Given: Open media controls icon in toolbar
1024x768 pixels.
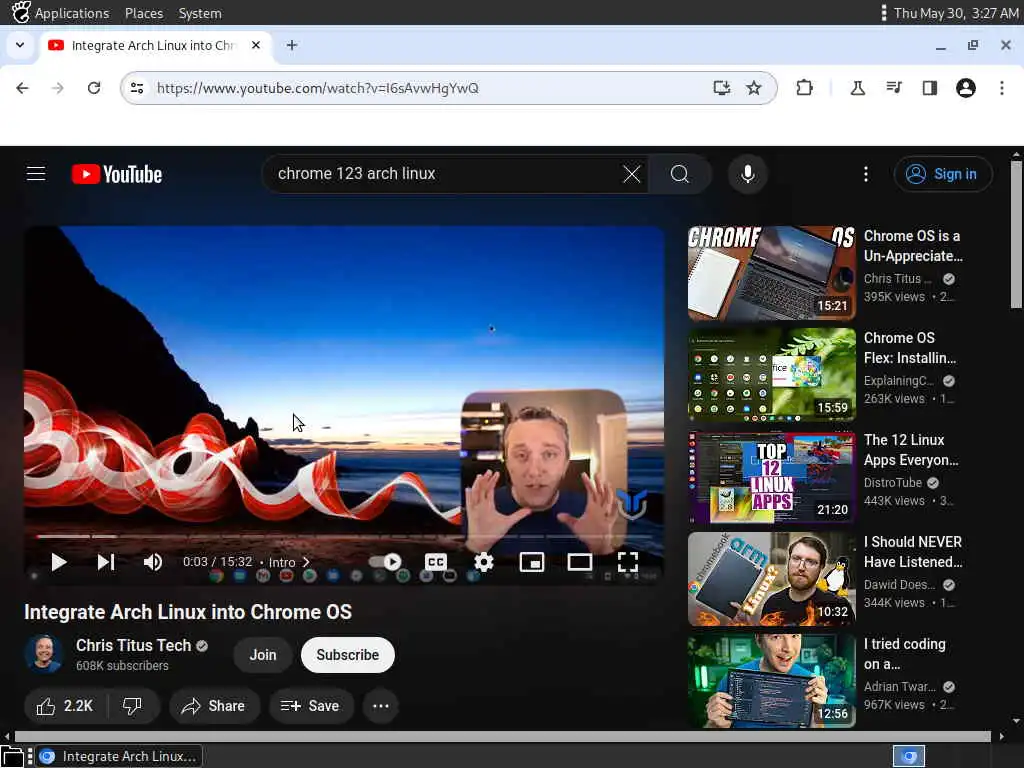Looking at the screenshot, I should coord(894,88).
